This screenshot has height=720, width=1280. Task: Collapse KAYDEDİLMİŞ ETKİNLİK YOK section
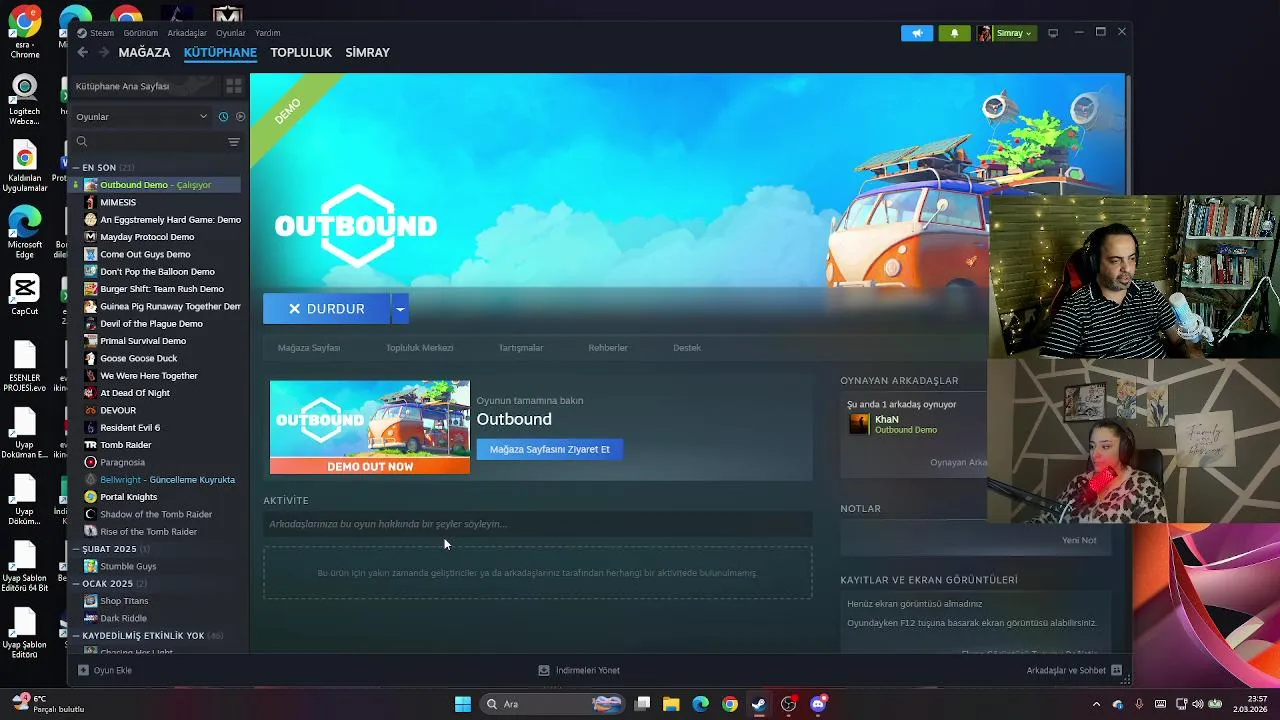click(x=76, y=635)
